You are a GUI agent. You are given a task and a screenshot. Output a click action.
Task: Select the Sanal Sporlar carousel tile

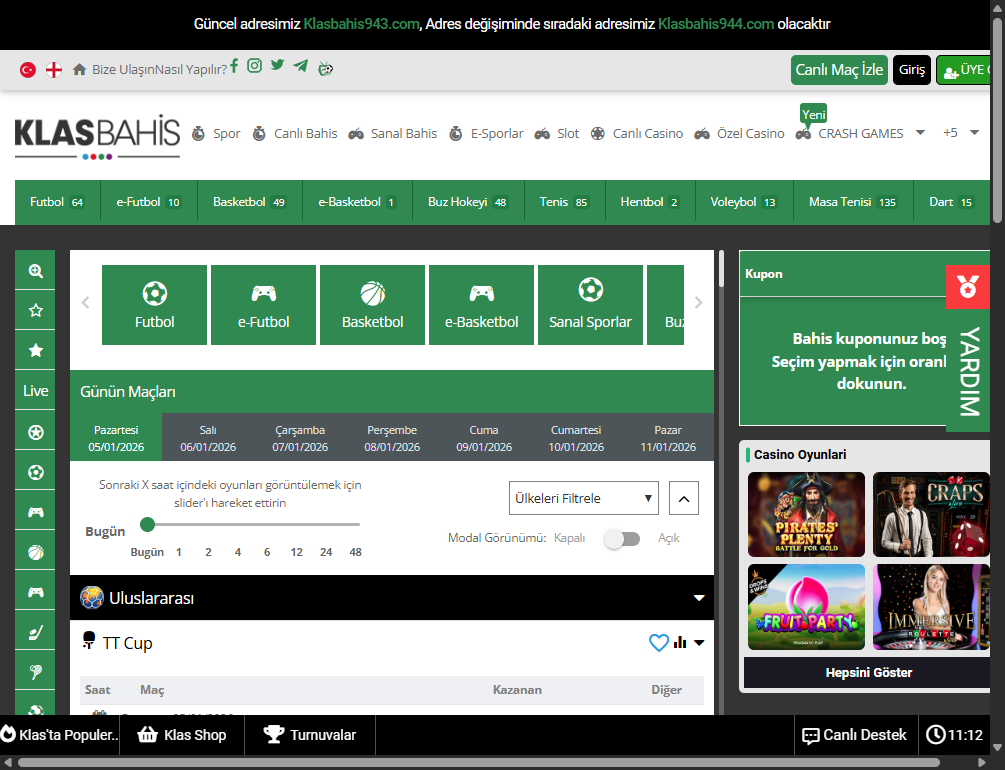click(590, 305)
